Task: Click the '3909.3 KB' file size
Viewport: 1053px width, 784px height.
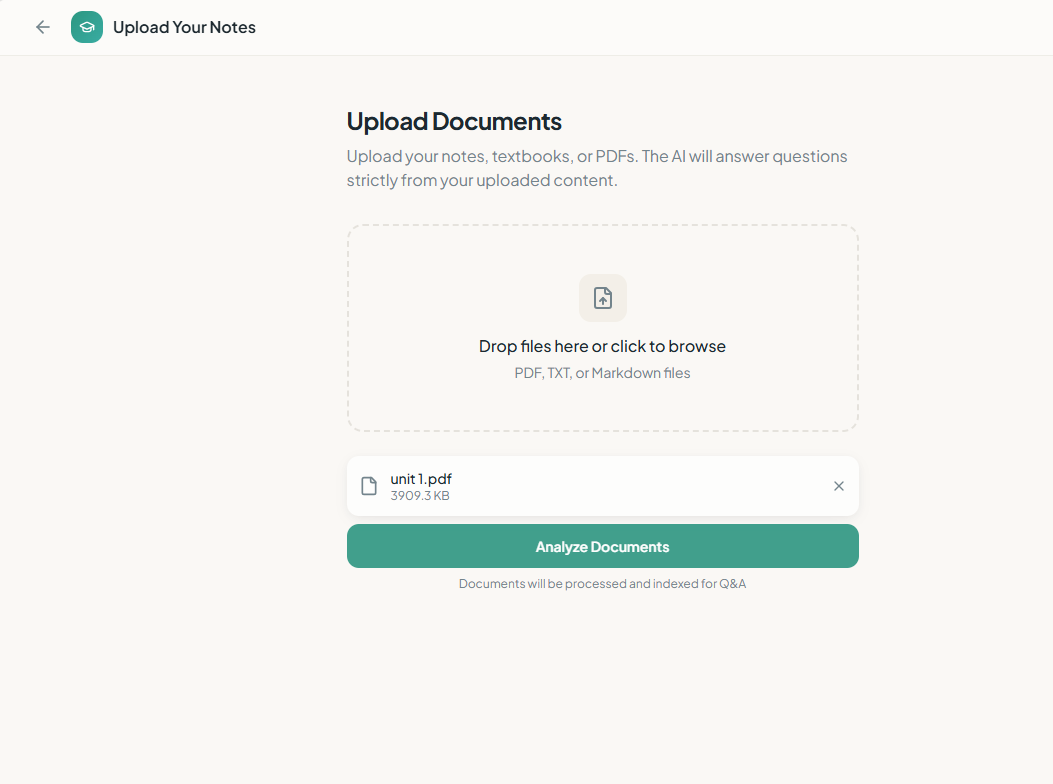Action: coord(420,496)
